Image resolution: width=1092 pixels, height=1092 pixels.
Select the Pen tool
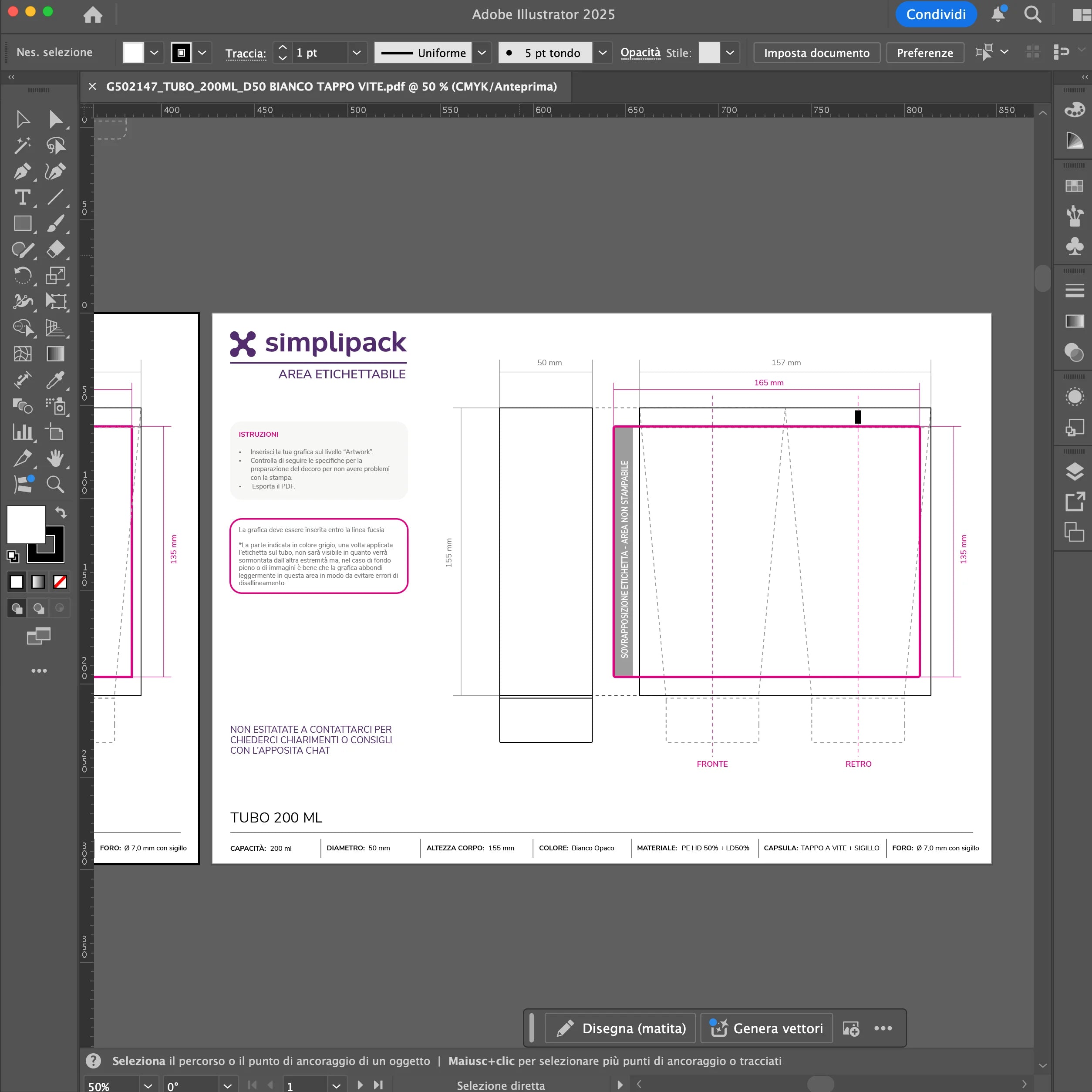pyautogui.click(x=22, y=171)
